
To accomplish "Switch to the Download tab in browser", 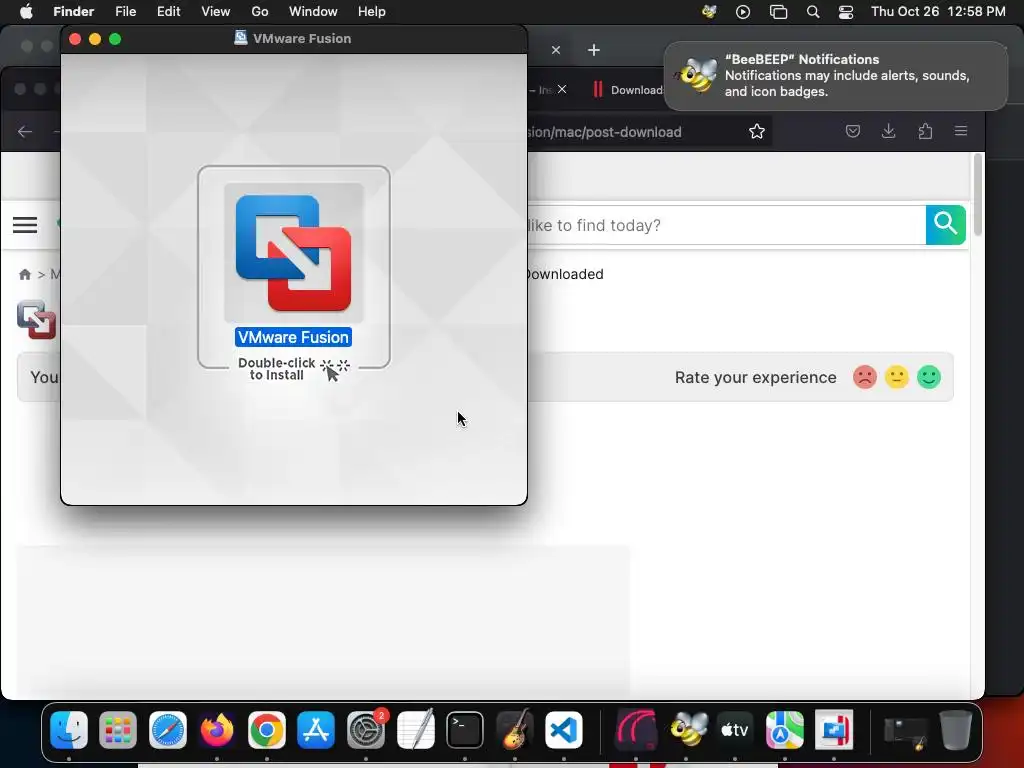I will [628, 90].
